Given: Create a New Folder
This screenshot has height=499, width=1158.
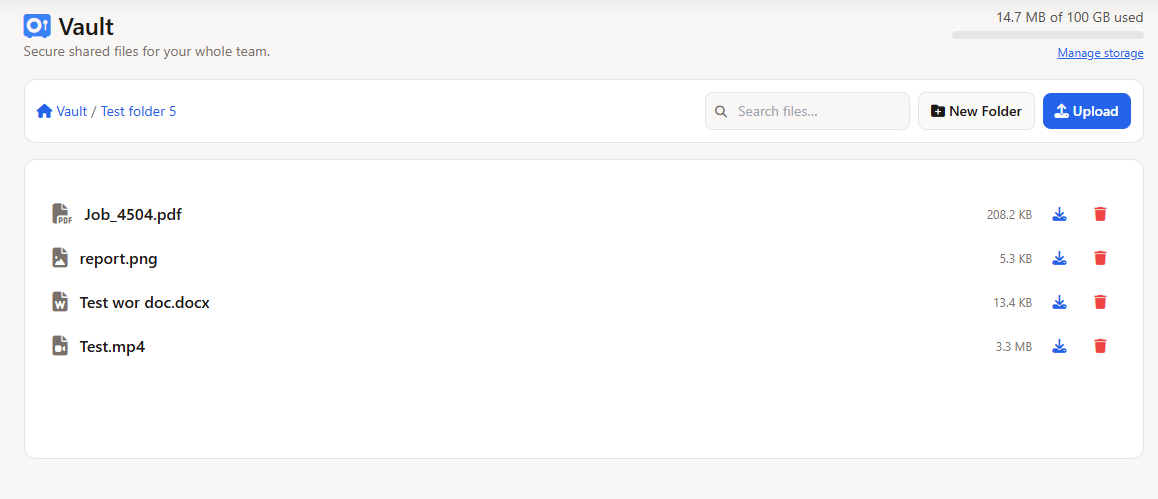Looking at the screenshot, I should tap(976, 111).
